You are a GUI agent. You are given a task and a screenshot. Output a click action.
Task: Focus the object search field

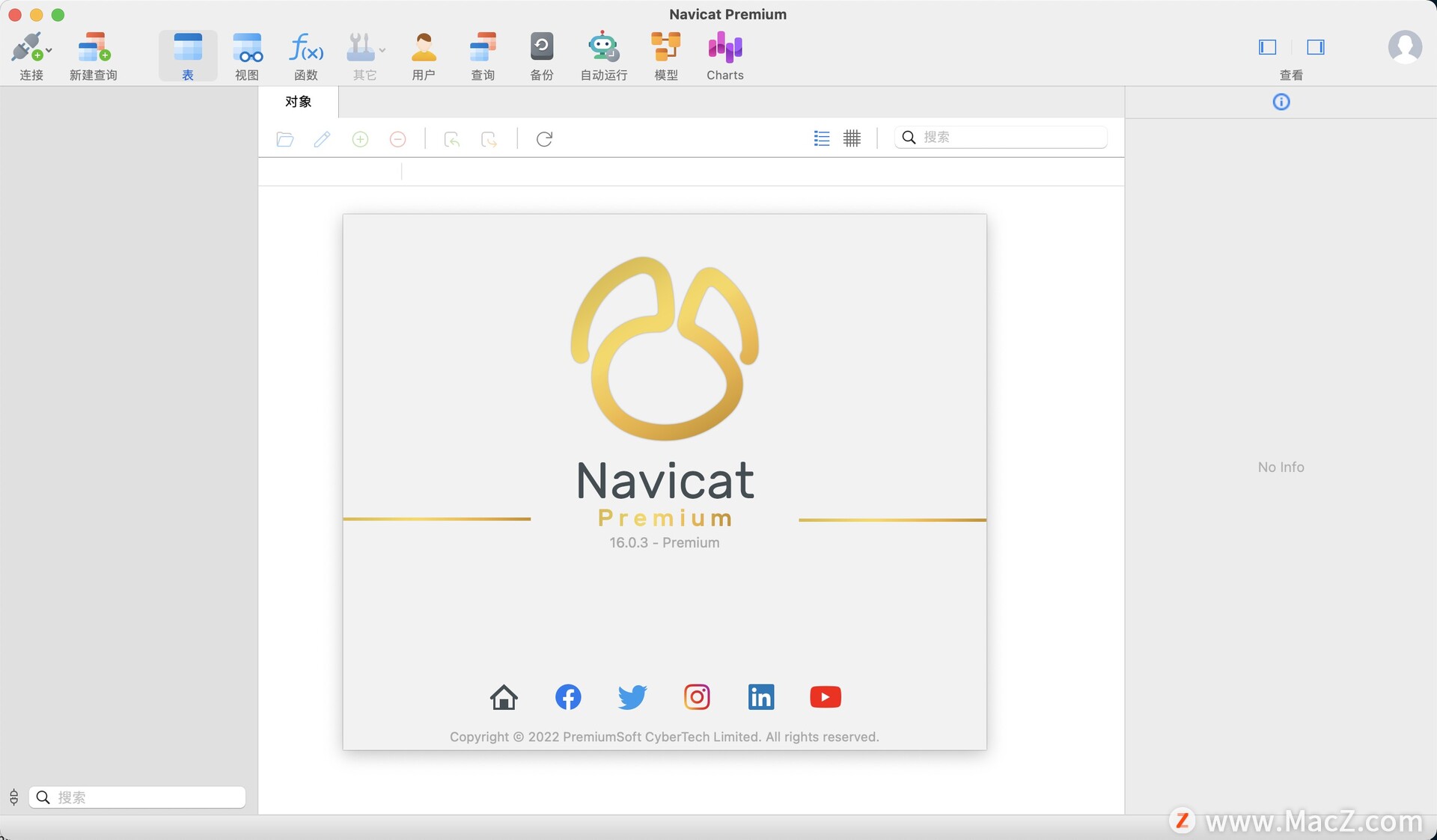pos(1001,137)
